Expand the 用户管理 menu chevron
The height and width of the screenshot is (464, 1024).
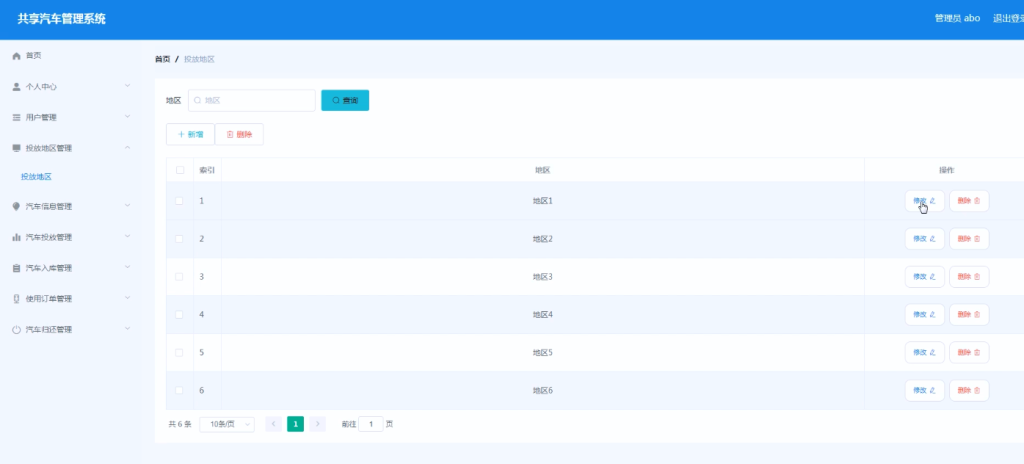pos(127,116)
